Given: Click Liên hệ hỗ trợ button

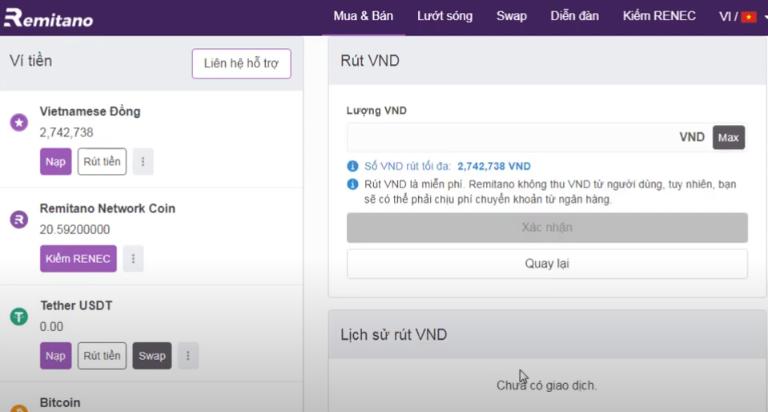Looking at the screenshot, I should pos(241,63).
